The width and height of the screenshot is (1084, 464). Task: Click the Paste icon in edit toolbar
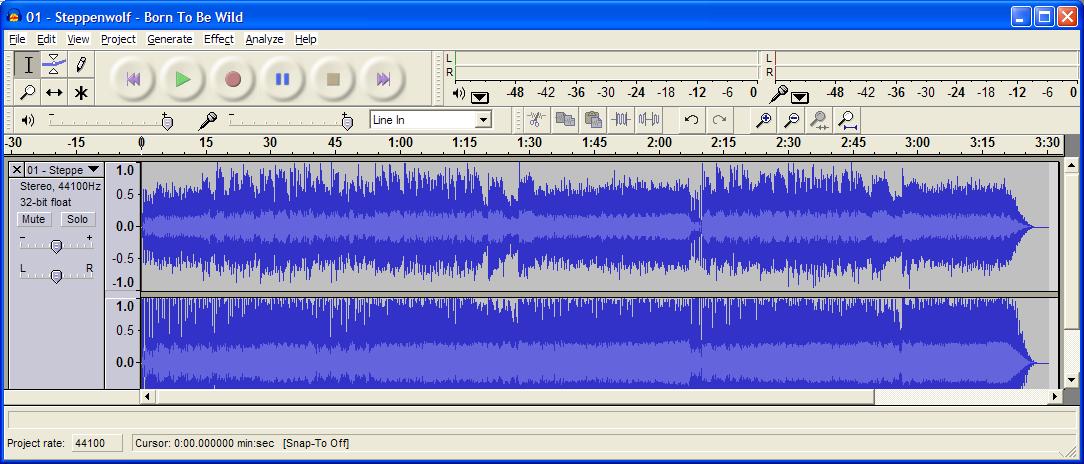(x=592, y=120)
